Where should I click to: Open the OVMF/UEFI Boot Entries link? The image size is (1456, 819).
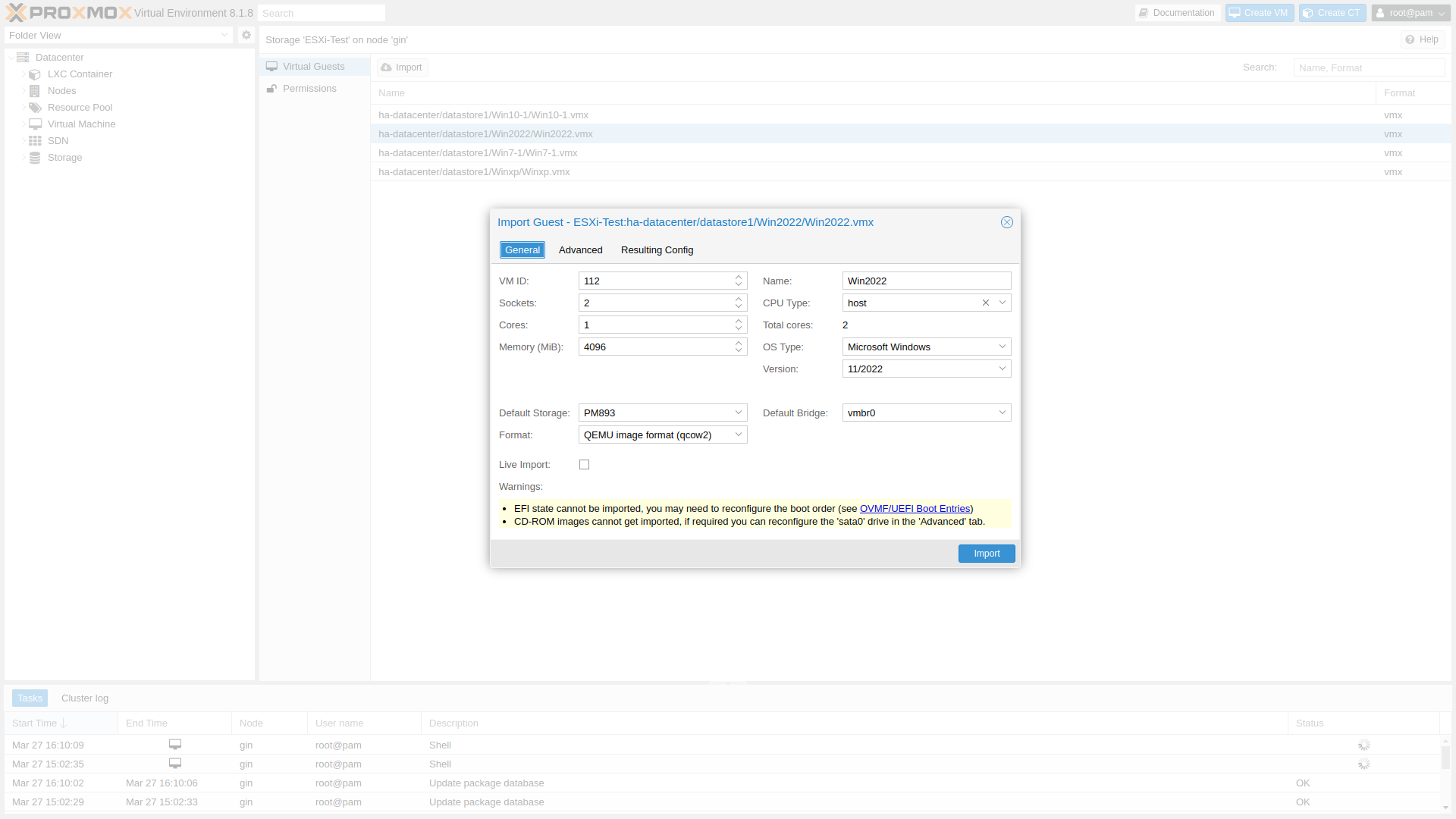pyautogui.click(x=915, y=509)
